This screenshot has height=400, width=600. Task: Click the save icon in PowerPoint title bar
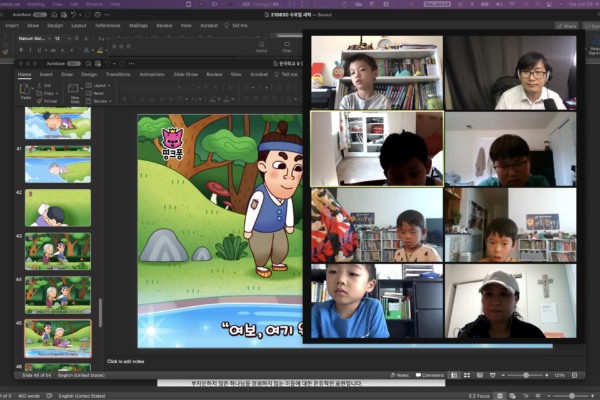(98, 64)
